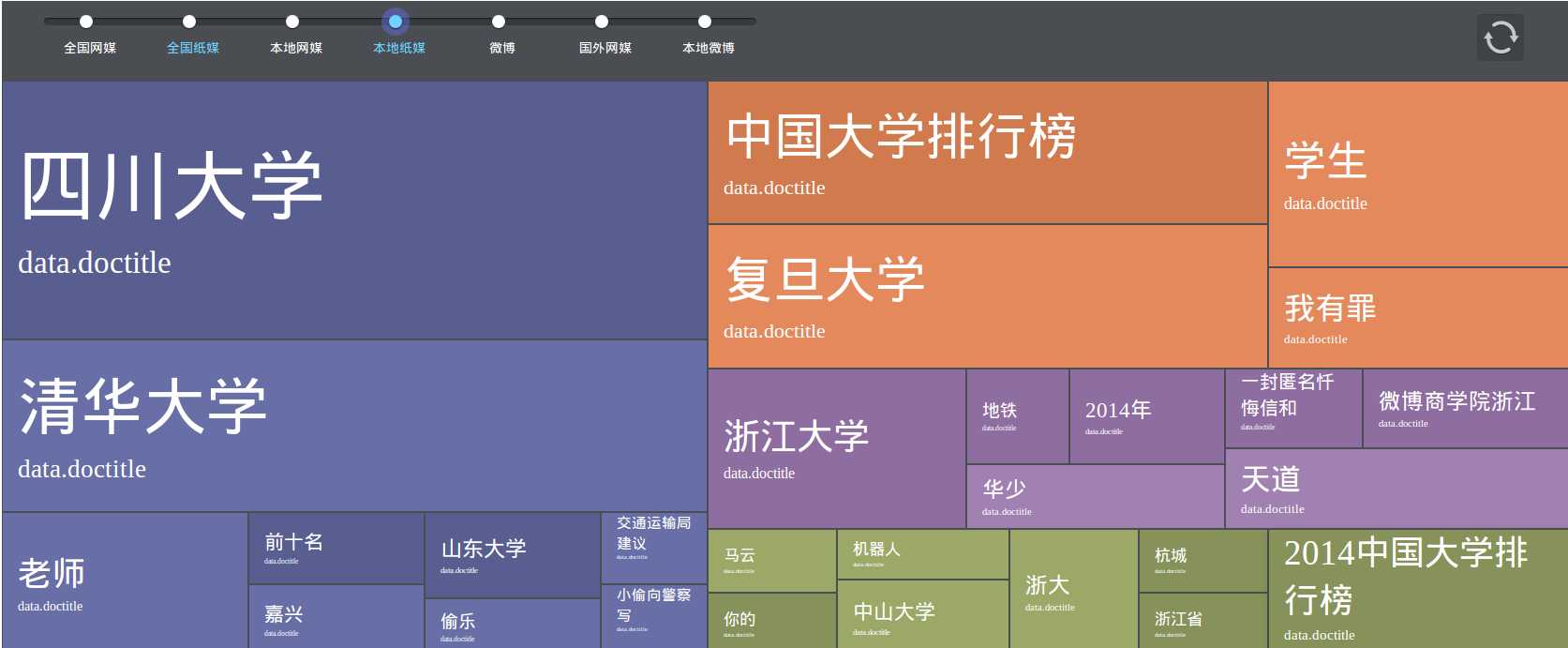Click the 本地微博 label
Viewport: 1568px width, 648px height.
click(x=709, y=48)
